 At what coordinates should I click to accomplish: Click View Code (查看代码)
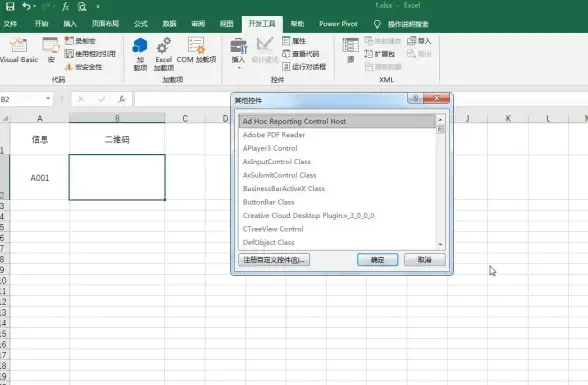click(300, 54)
